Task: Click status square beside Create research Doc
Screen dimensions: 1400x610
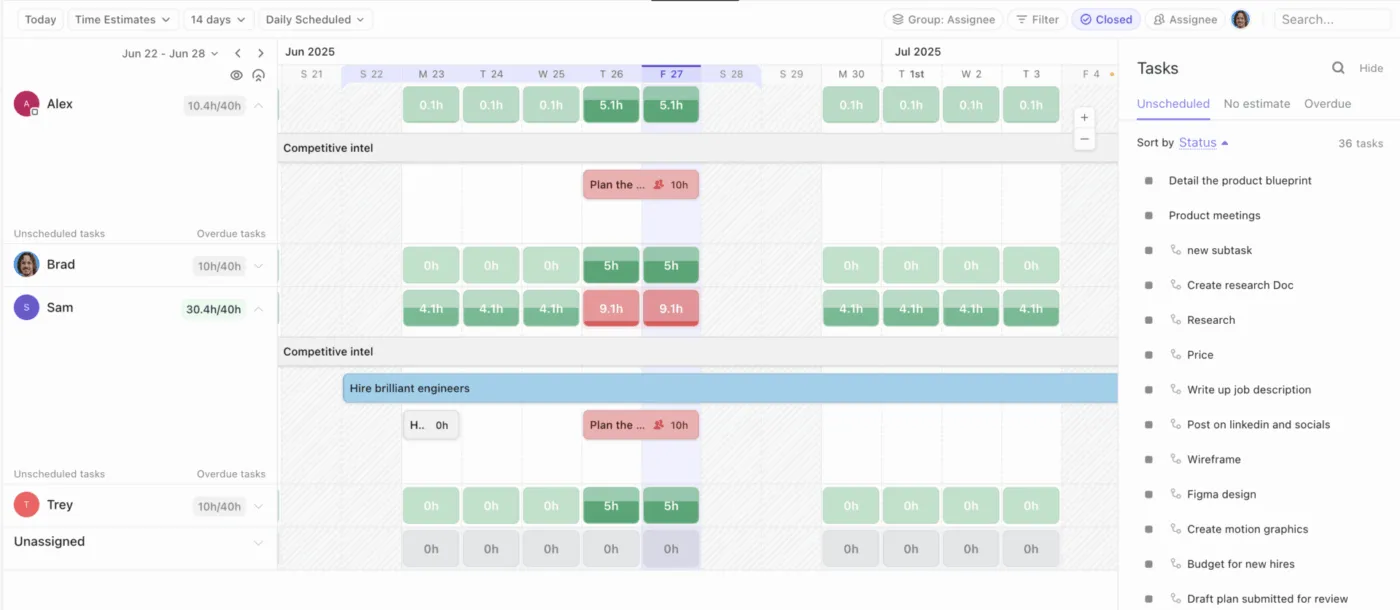Action: [1148, 286]
